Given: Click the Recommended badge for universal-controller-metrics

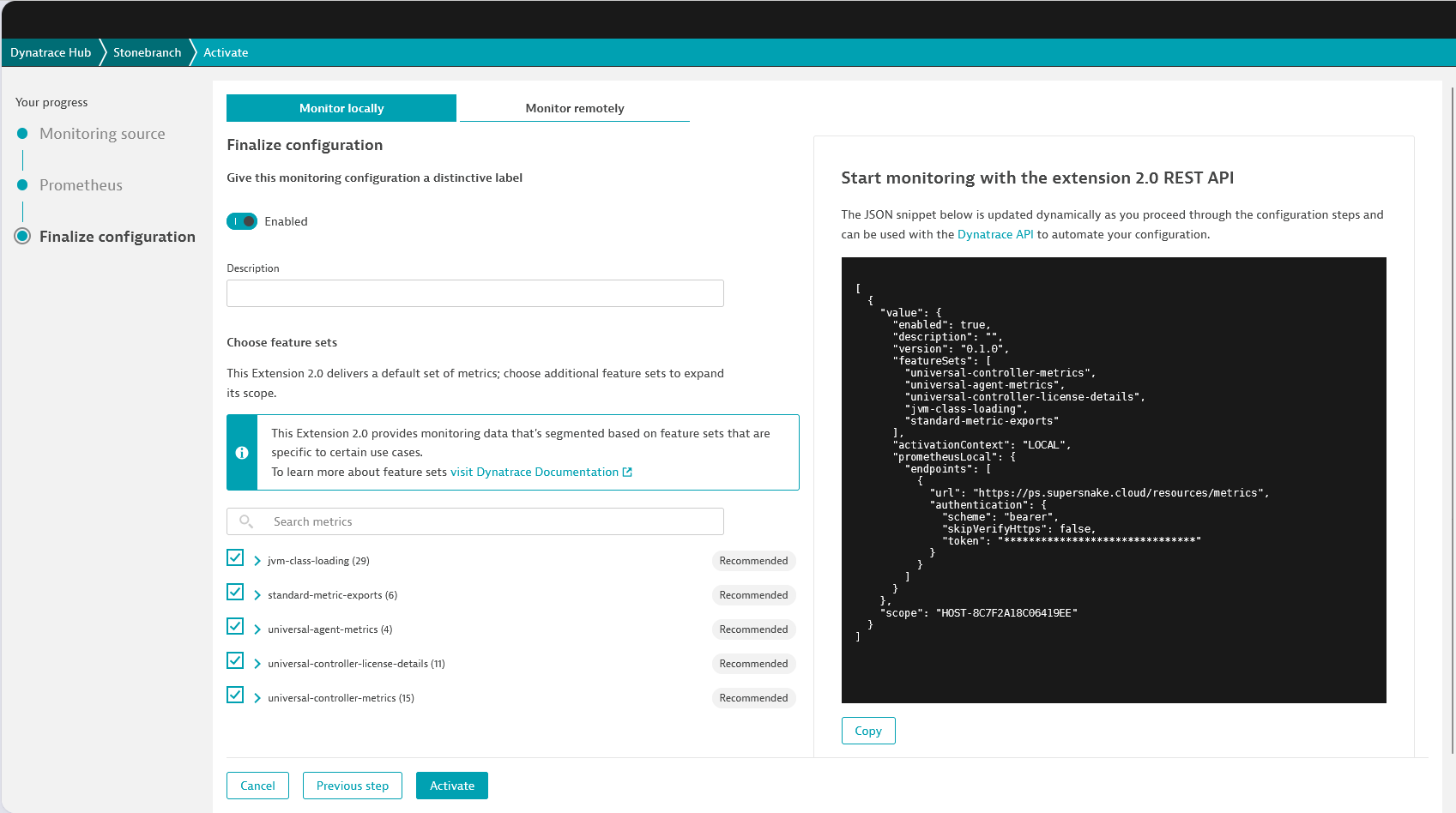Looking at the screenshot, I should click(753, 698).
